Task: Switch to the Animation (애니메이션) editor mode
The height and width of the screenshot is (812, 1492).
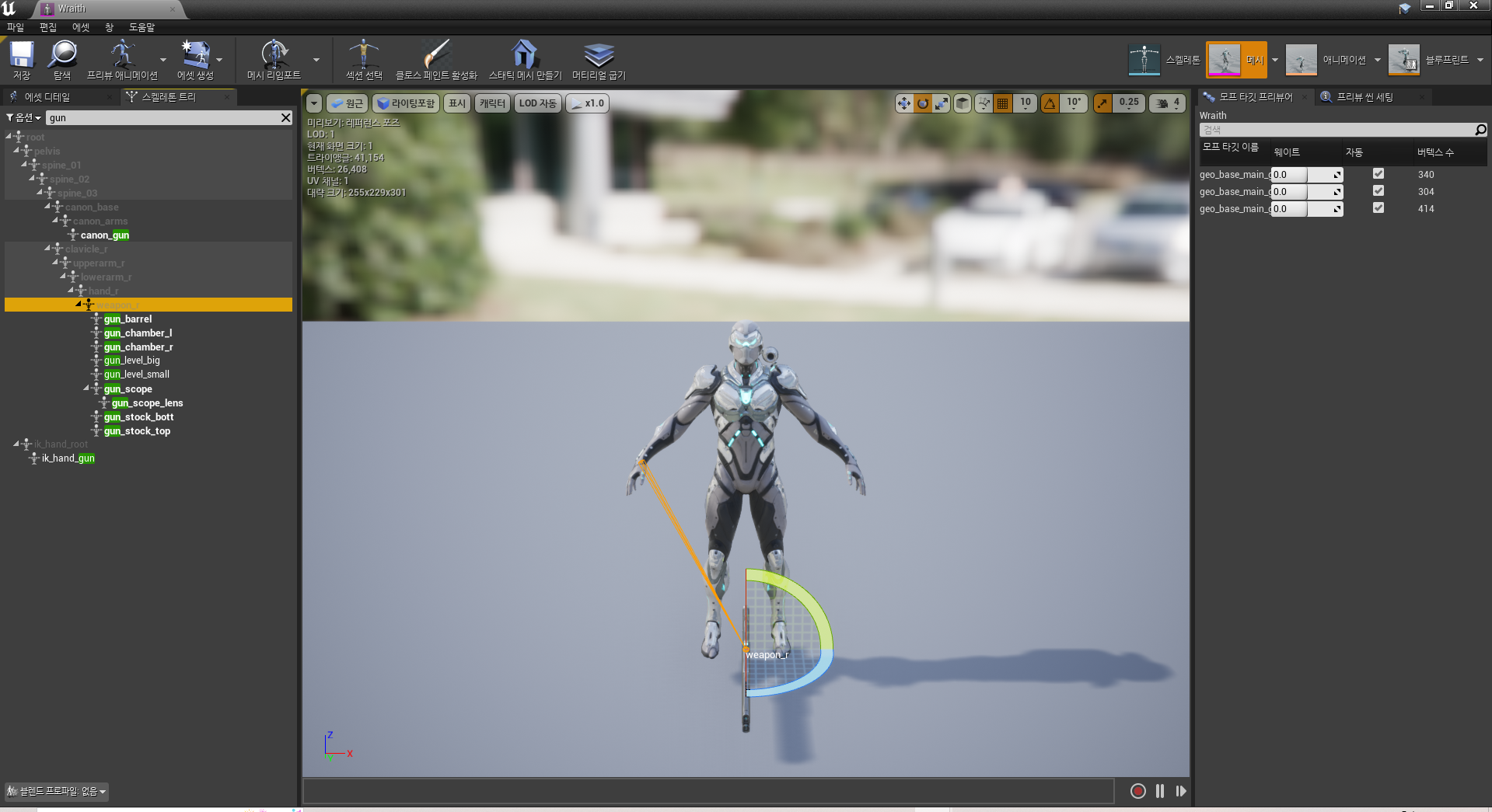Action: (x=1326, y=60)
